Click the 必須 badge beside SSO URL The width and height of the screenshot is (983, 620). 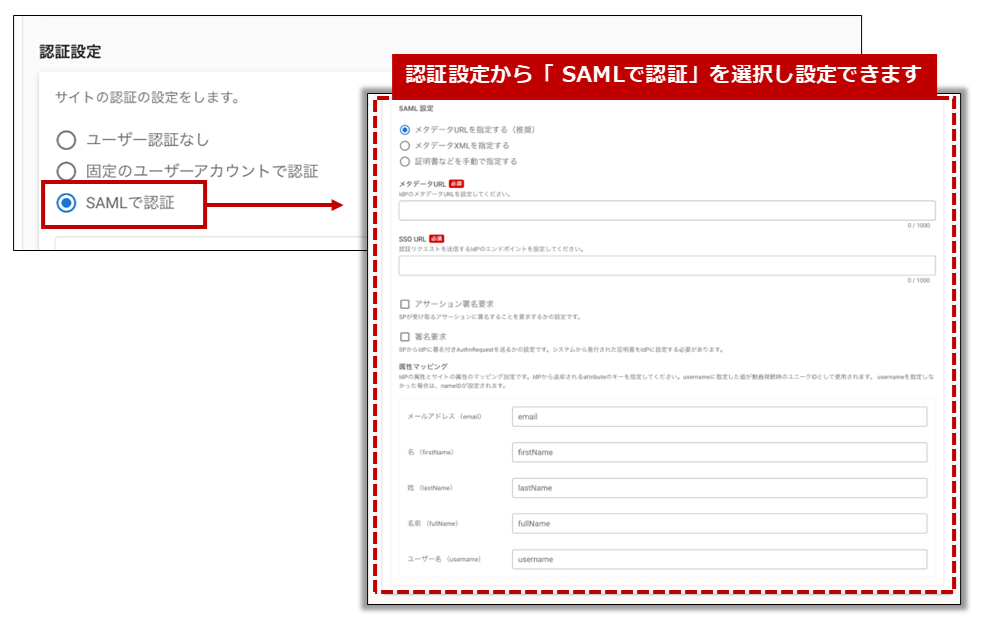point(437,239)
